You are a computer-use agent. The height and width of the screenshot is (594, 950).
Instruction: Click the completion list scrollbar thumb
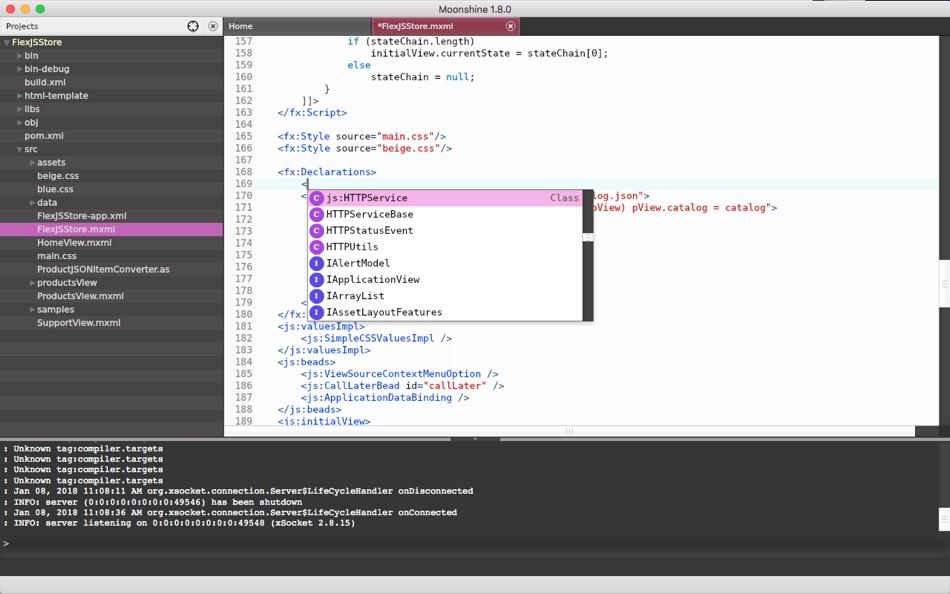[588, 237]
